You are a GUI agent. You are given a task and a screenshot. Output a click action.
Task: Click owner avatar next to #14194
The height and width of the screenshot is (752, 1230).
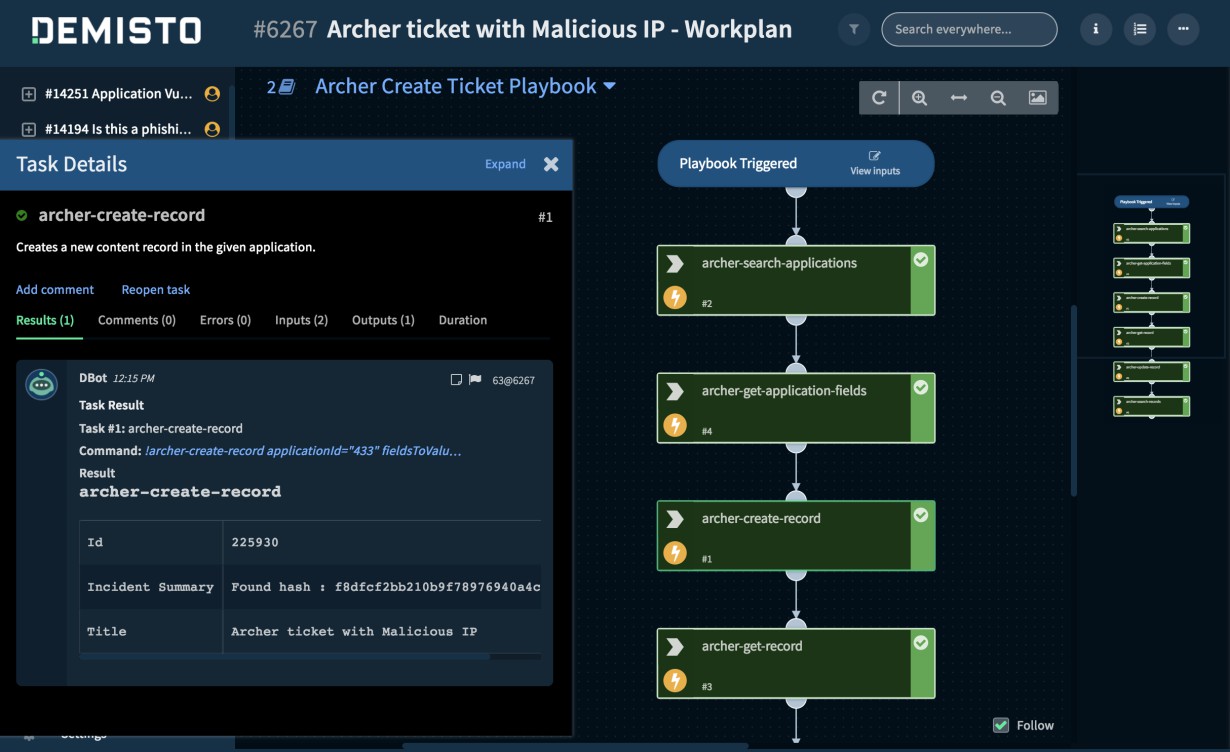[212, 129]
